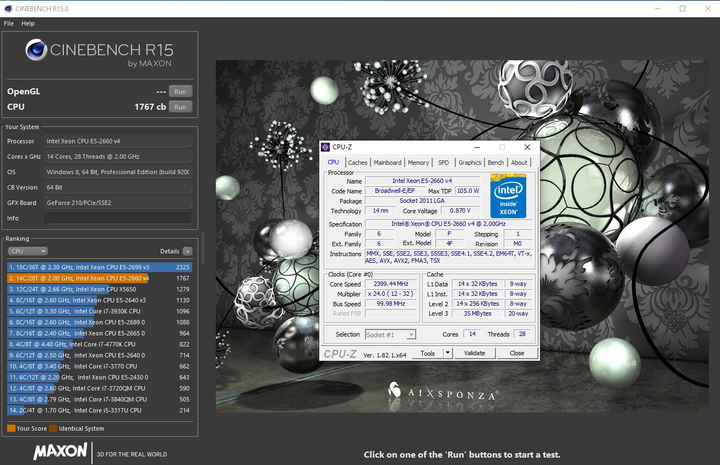The width and height of the screenshot is (720, 465).
Task: Click the Details arrow icon in Ranking
Action: (187, 251)
